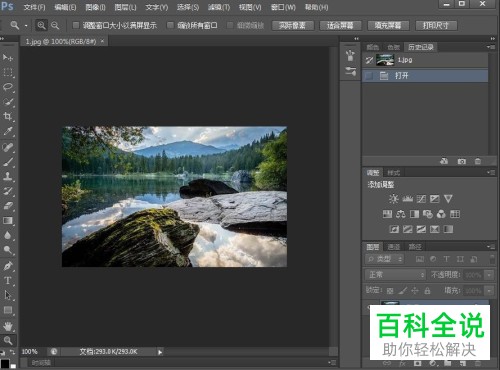
Task: Toggle lock transparent pixels in Layers panel
Action: [390, 291]
